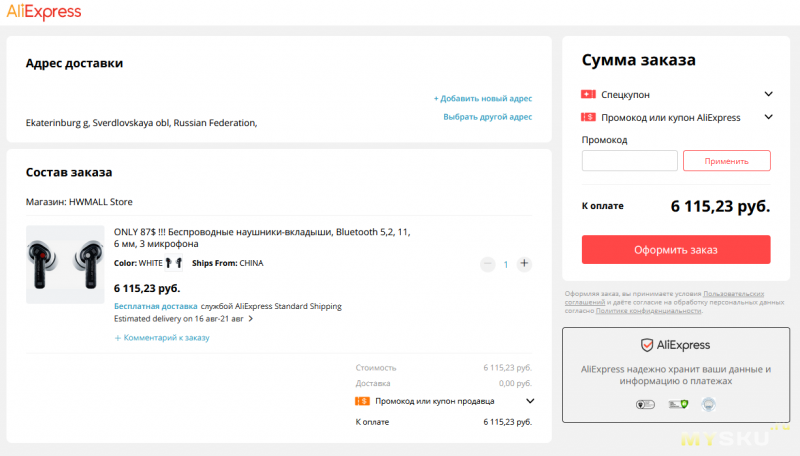
Task: Click the AliExpress shield security icon
Action: (x=647, y=345)
